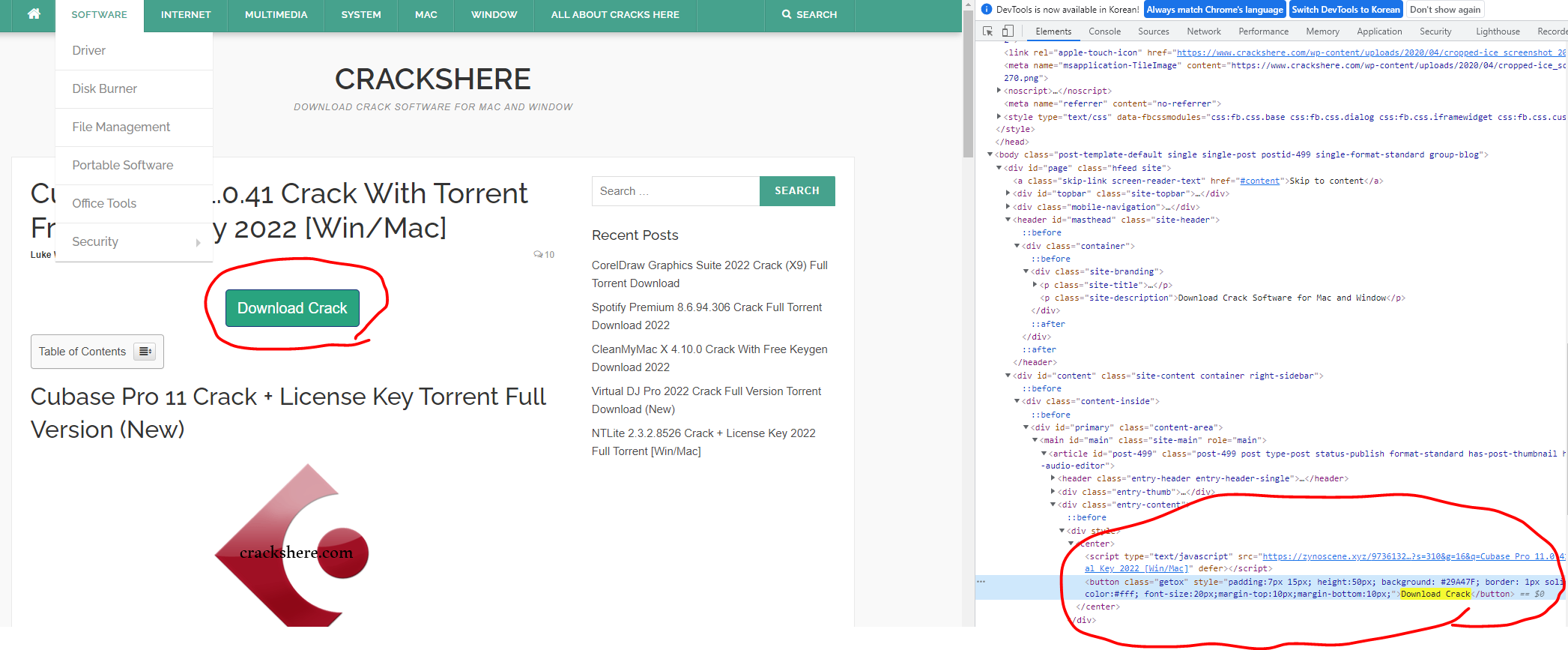This screenshot has height=650, width=1568.
Task: Select the inspect element picker icon
Action: click(x=988, y=31)
